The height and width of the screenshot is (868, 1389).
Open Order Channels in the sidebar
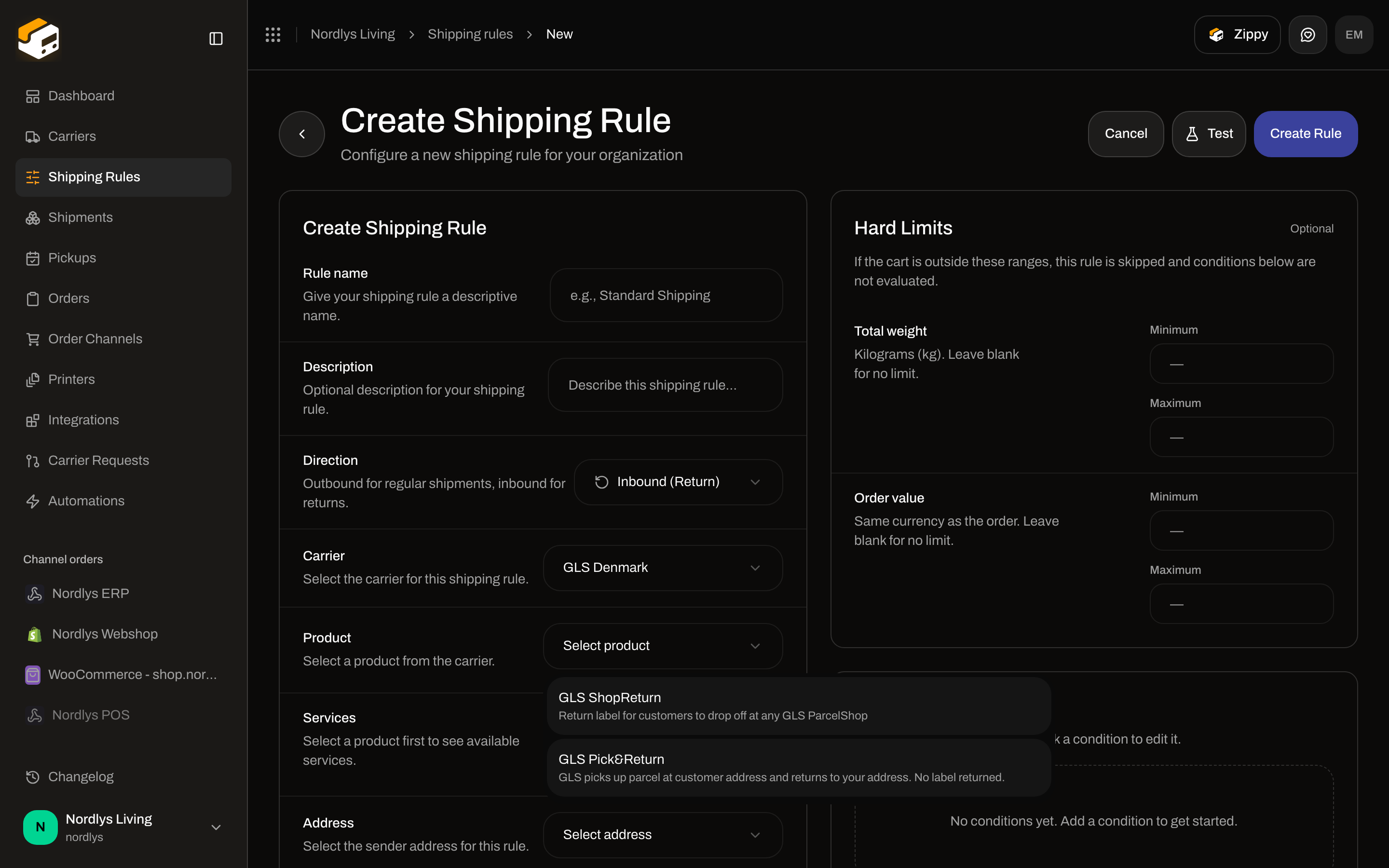123,339
